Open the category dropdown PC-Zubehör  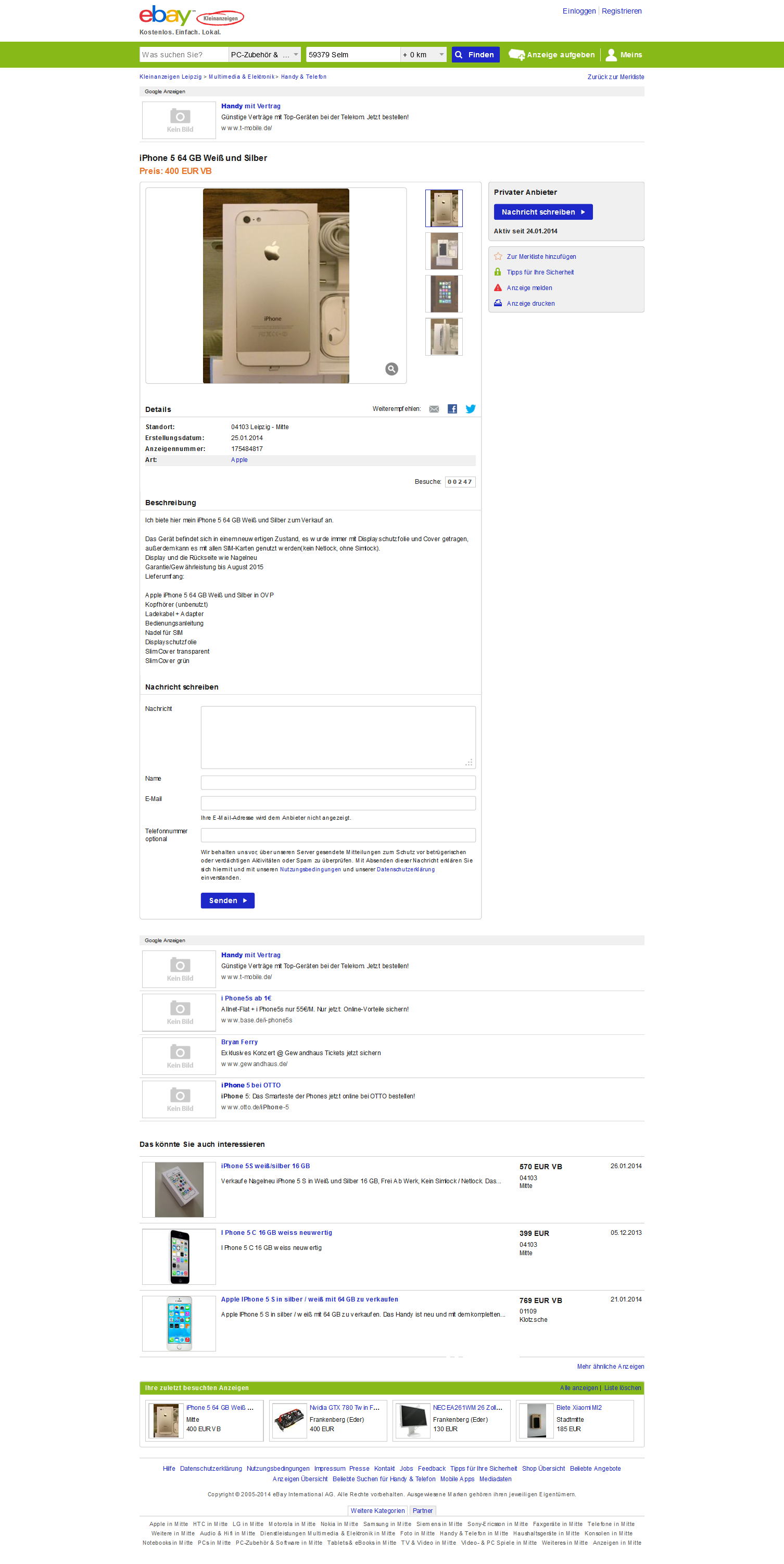pyautogui.click(x=264, y=55)
